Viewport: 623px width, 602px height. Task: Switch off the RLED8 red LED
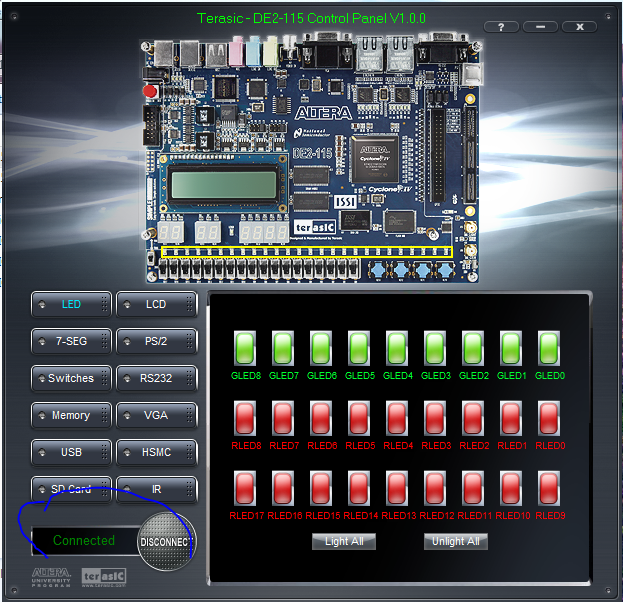pos(244,418)
